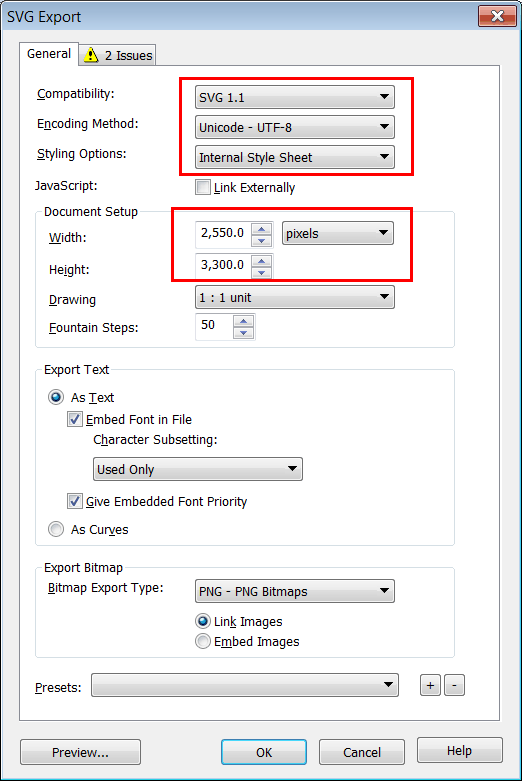Image resolution: width=522 pixels, height=781 pixels.
Task: Open the Encoding Method dropdown
Action: coord(294,127)
